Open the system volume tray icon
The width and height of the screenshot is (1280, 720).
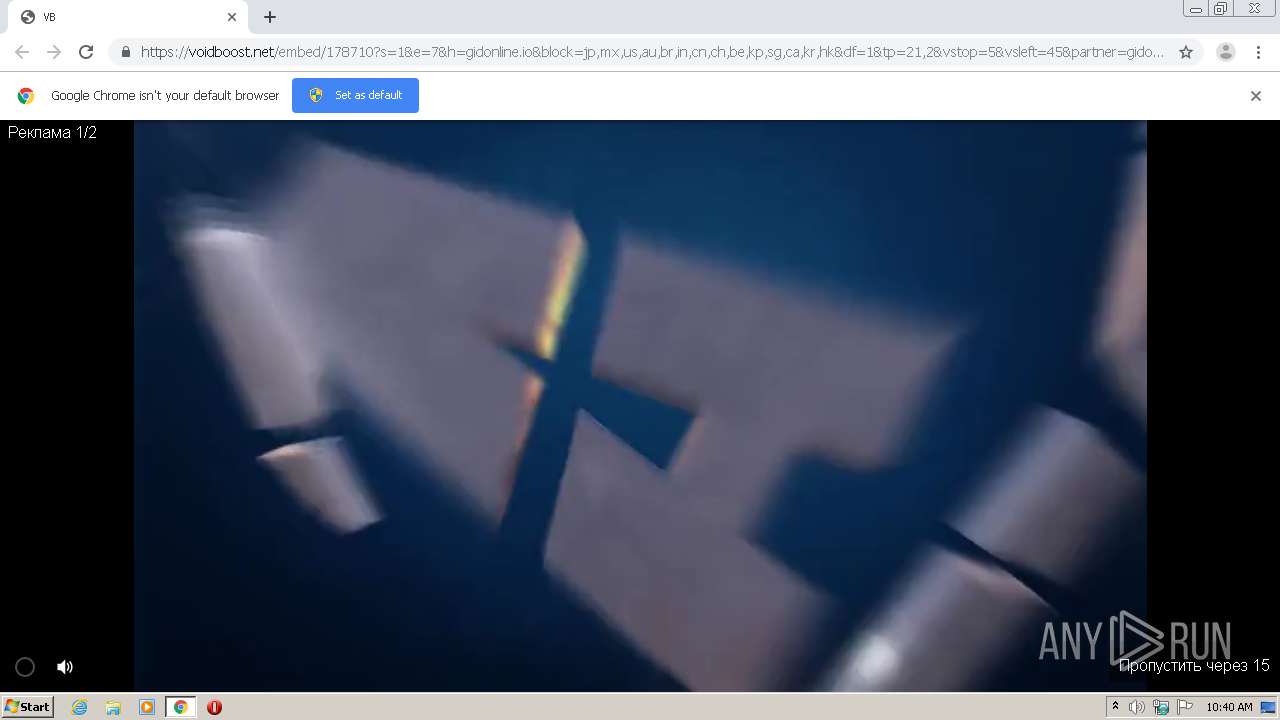pos(1137,707)
